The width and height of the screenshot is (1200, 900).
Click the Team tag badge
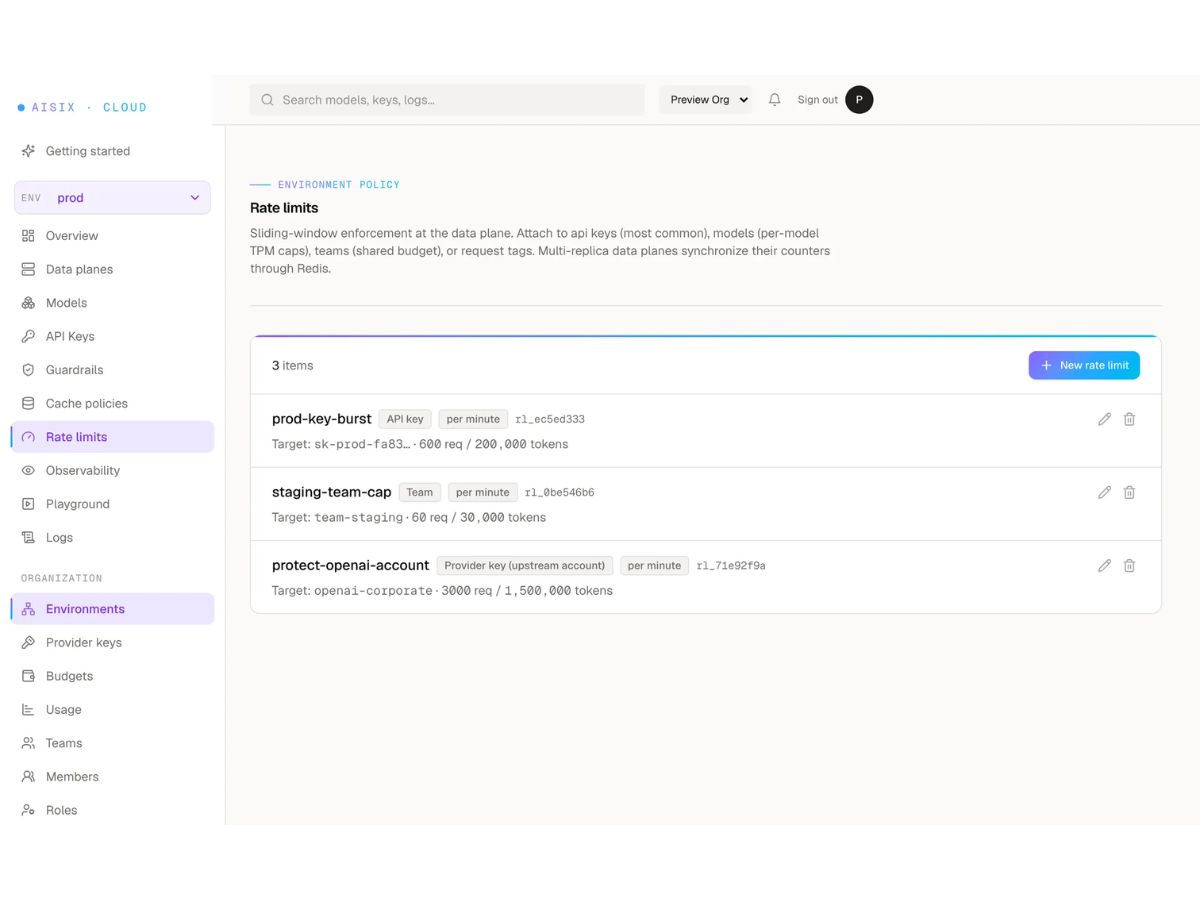tap(420, 492)
